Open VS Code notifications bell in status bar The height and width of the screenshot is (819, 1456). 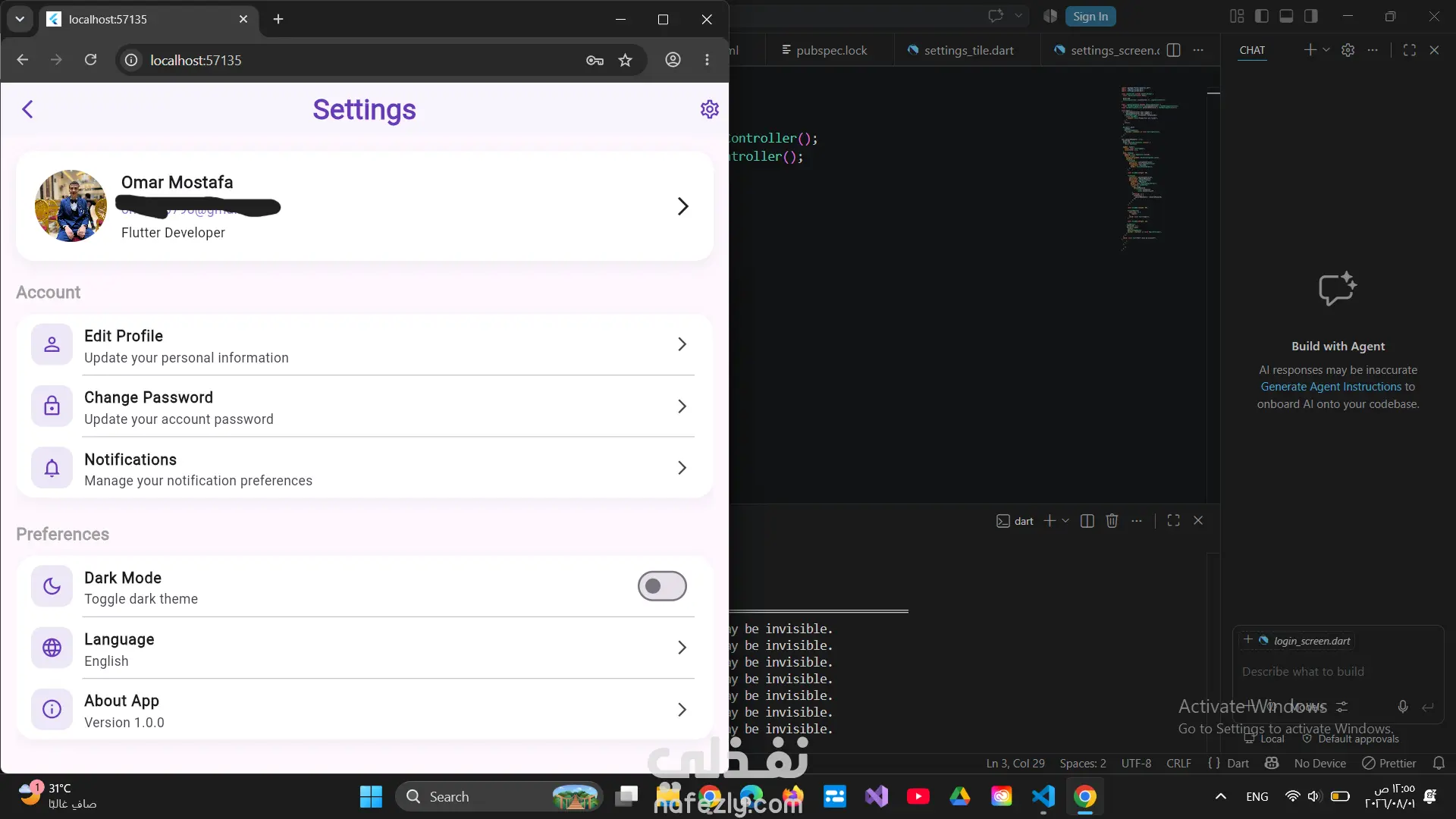coord(1439,764)
